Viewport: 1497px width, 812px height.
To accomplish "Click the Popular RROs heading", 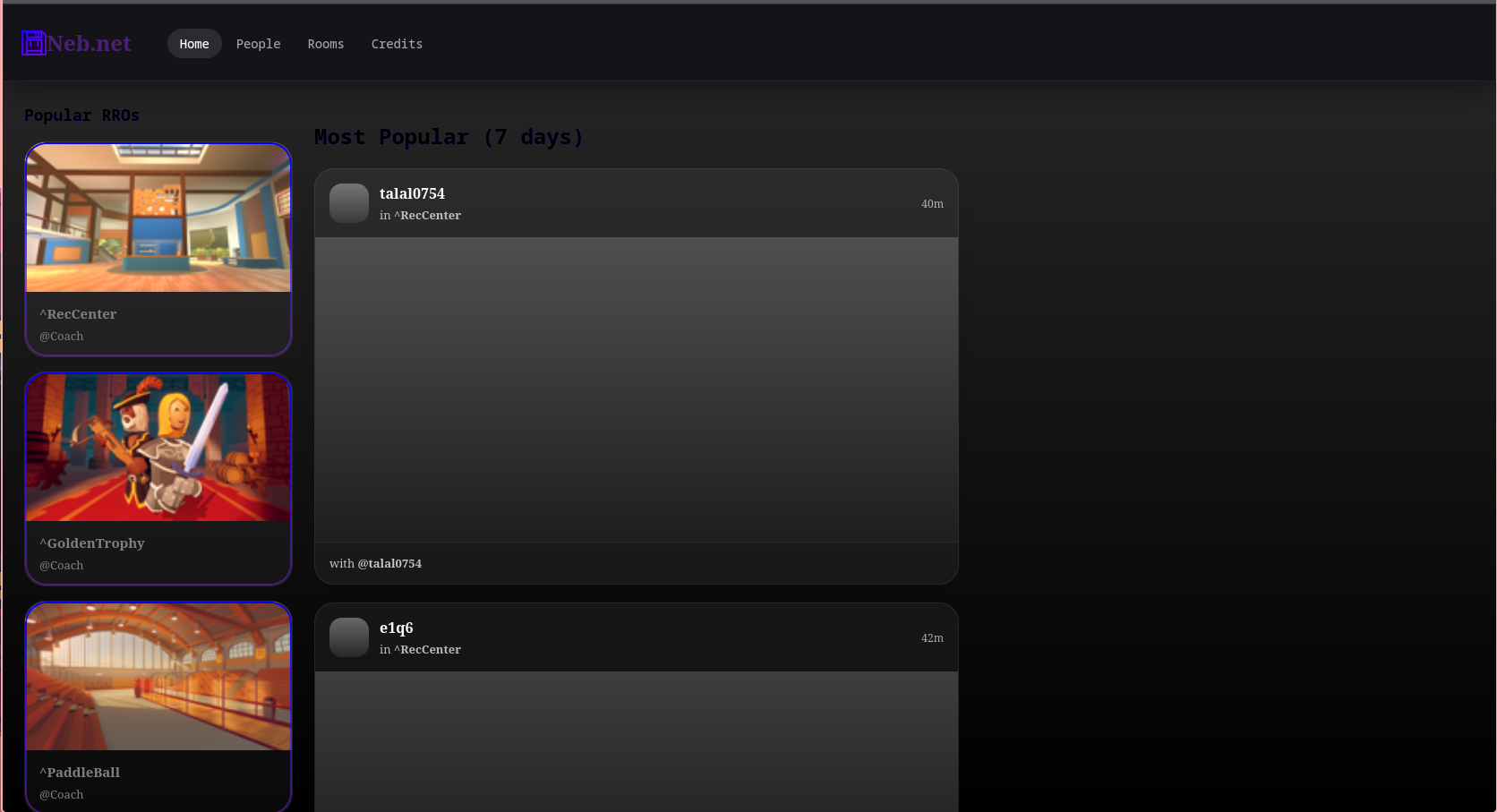I will (81, 115).
